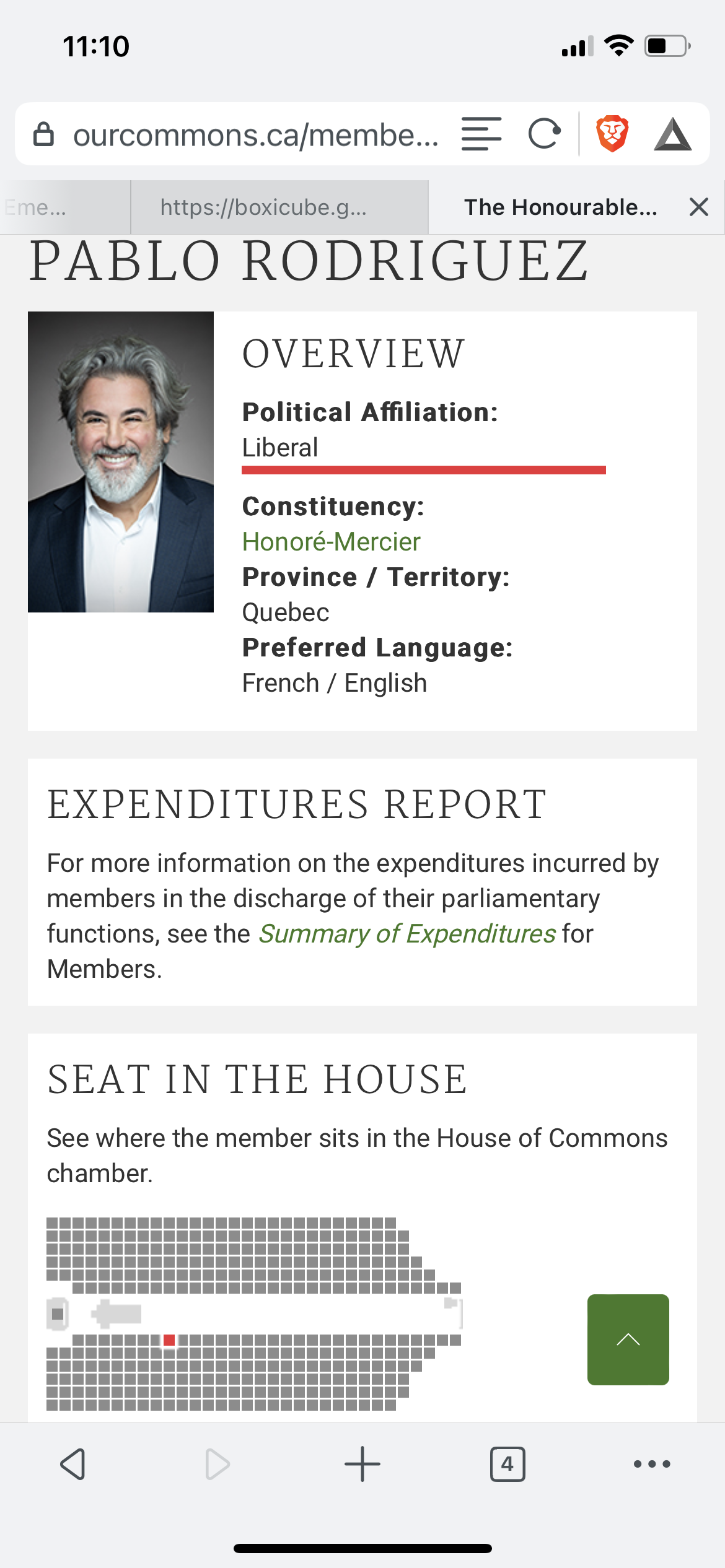Tap the lock icon for site security

click(43, 134)
